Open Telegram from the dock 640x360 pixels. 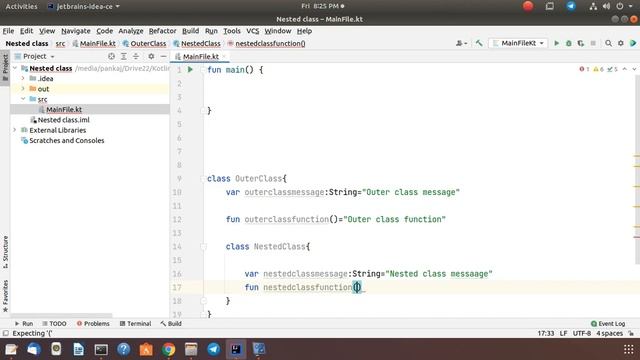click(x=213, y=349)
